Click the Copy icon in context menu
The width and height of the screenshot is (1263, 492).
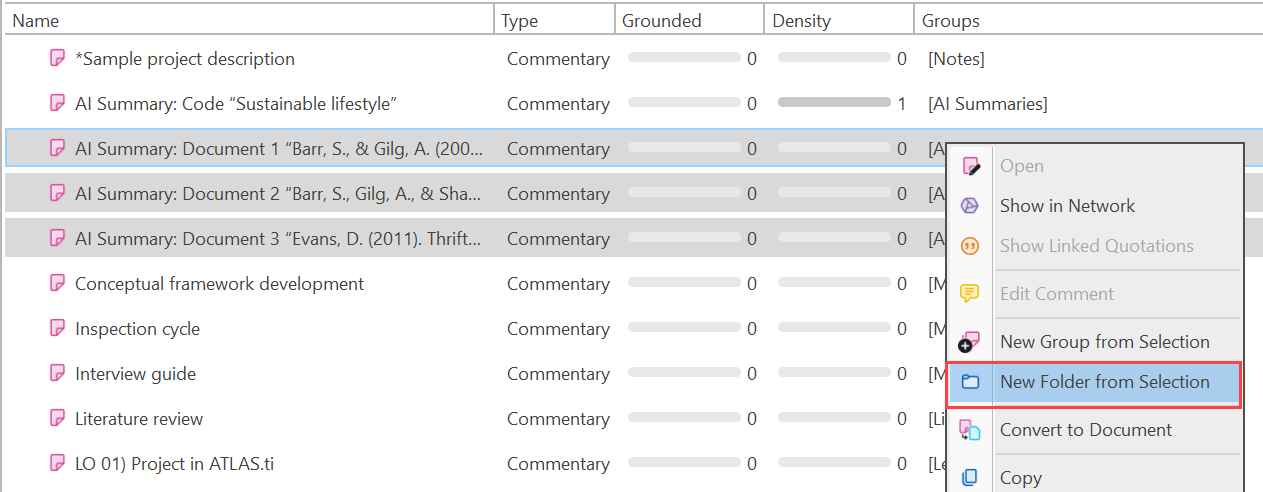click(x=969, y=478)
